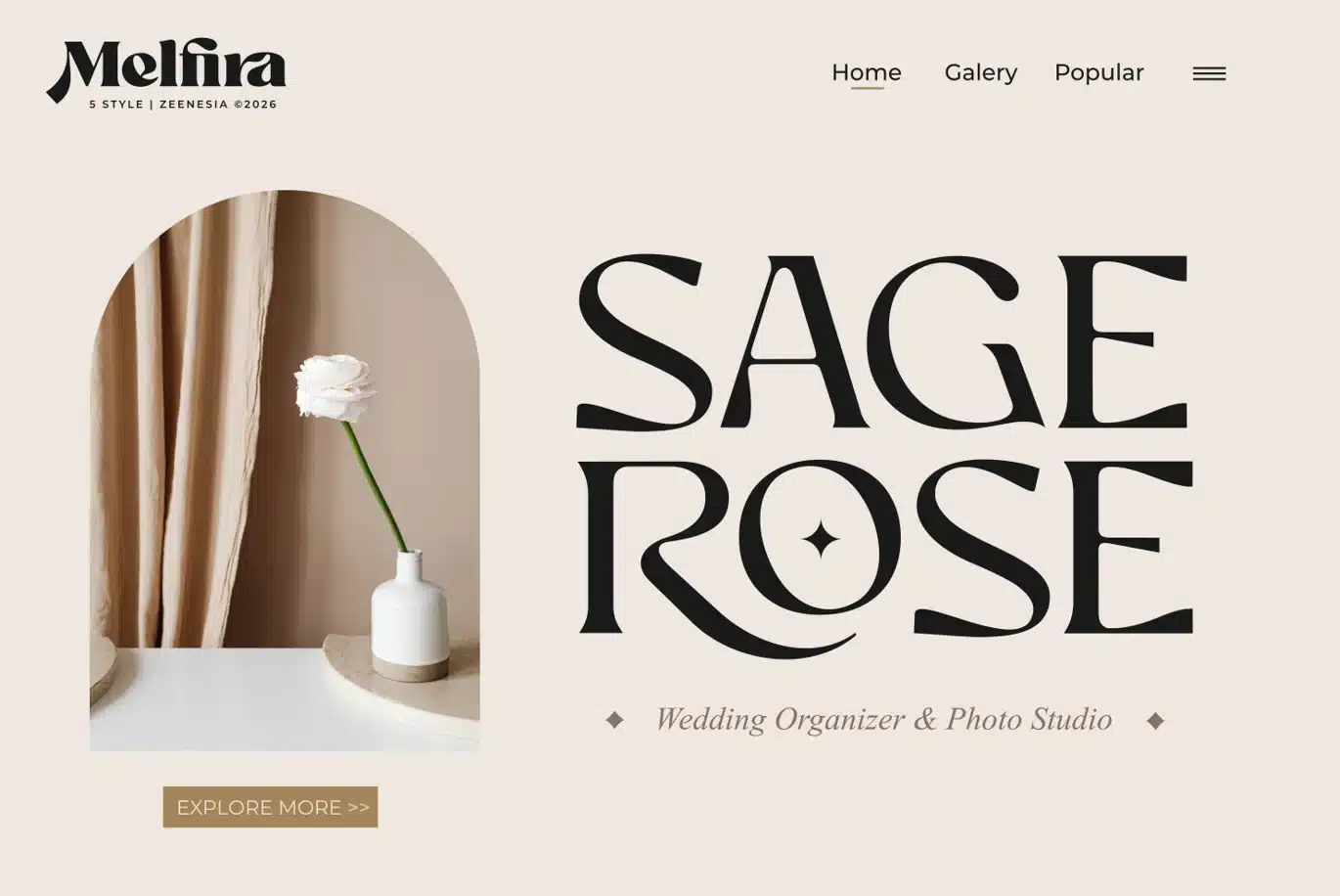Click the arched flower vase photo

click(x=285, y=470)
